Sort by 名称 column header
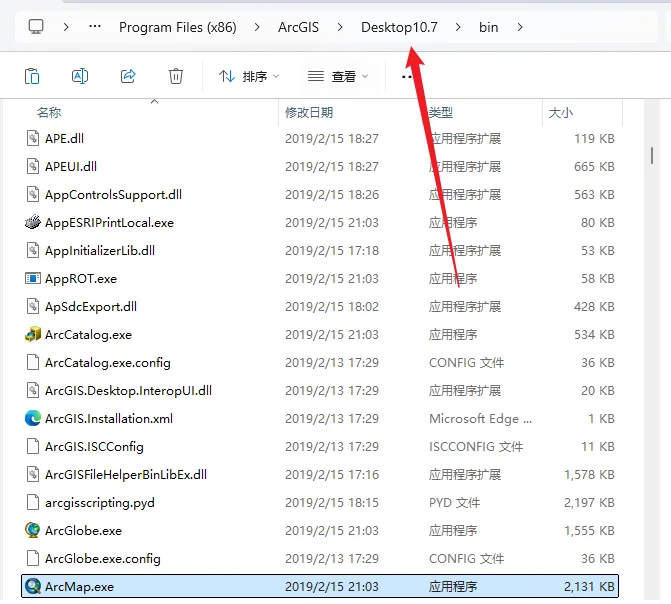Image resolution: width=671 pixels, height=604 pixels. (x=49, y=113)
